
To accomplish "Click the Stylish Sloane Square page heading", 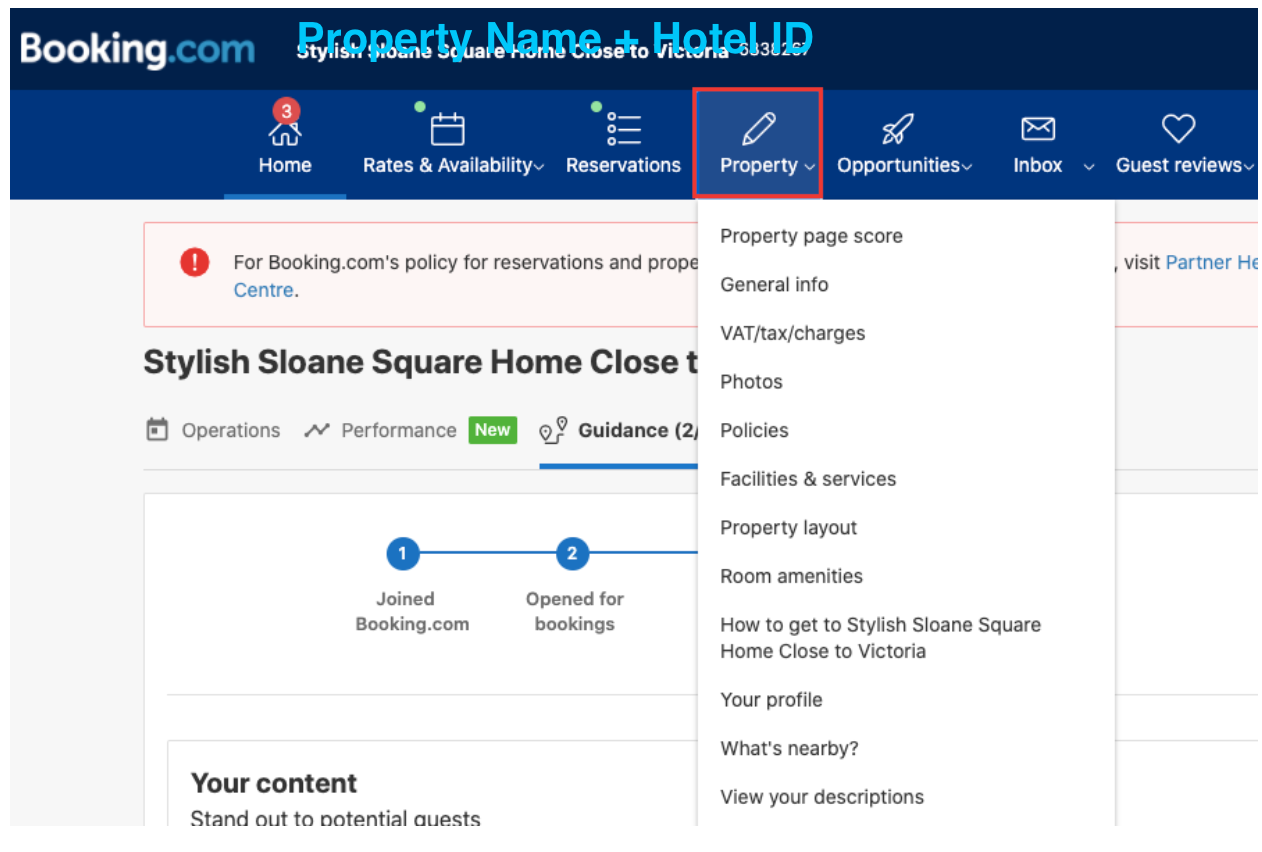I will point(420,362).
